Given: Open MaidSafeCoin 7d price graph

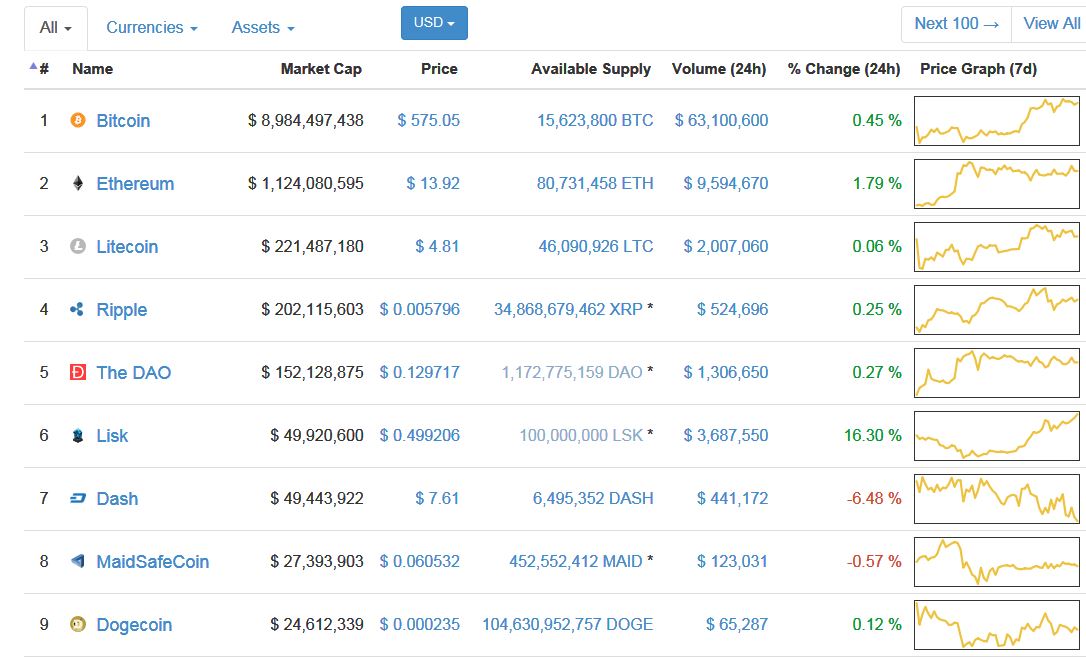Looking at the screenshot, I should click(x=997, y=562).
